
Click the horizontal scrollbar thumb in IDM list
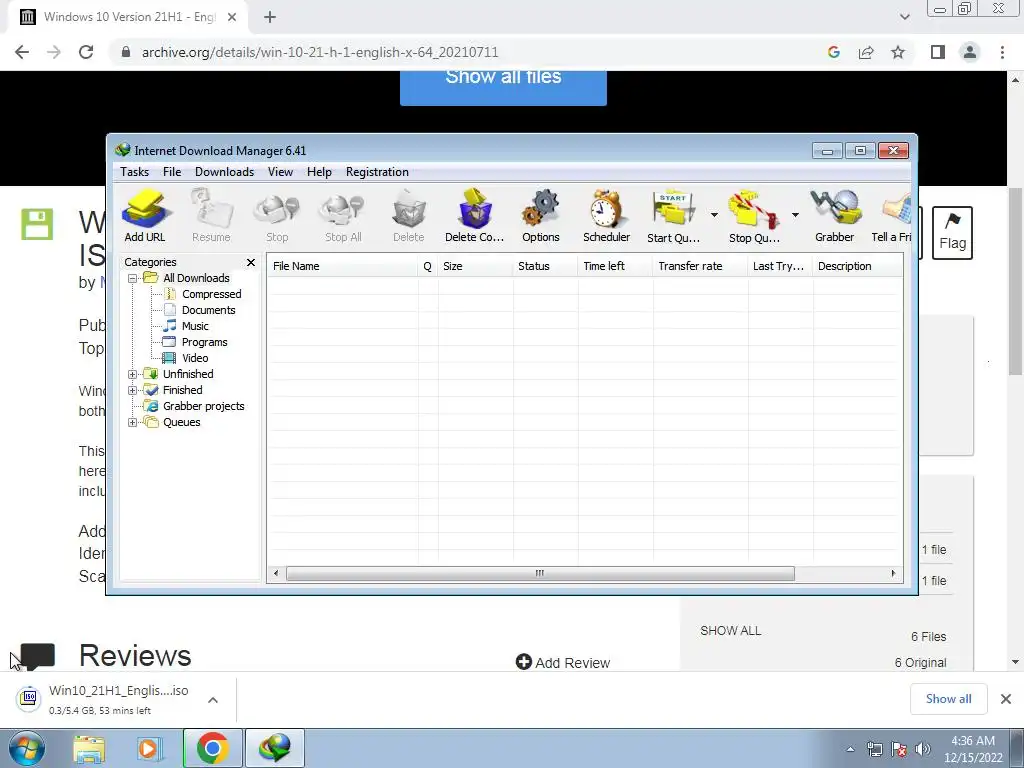tap(540, 574)
